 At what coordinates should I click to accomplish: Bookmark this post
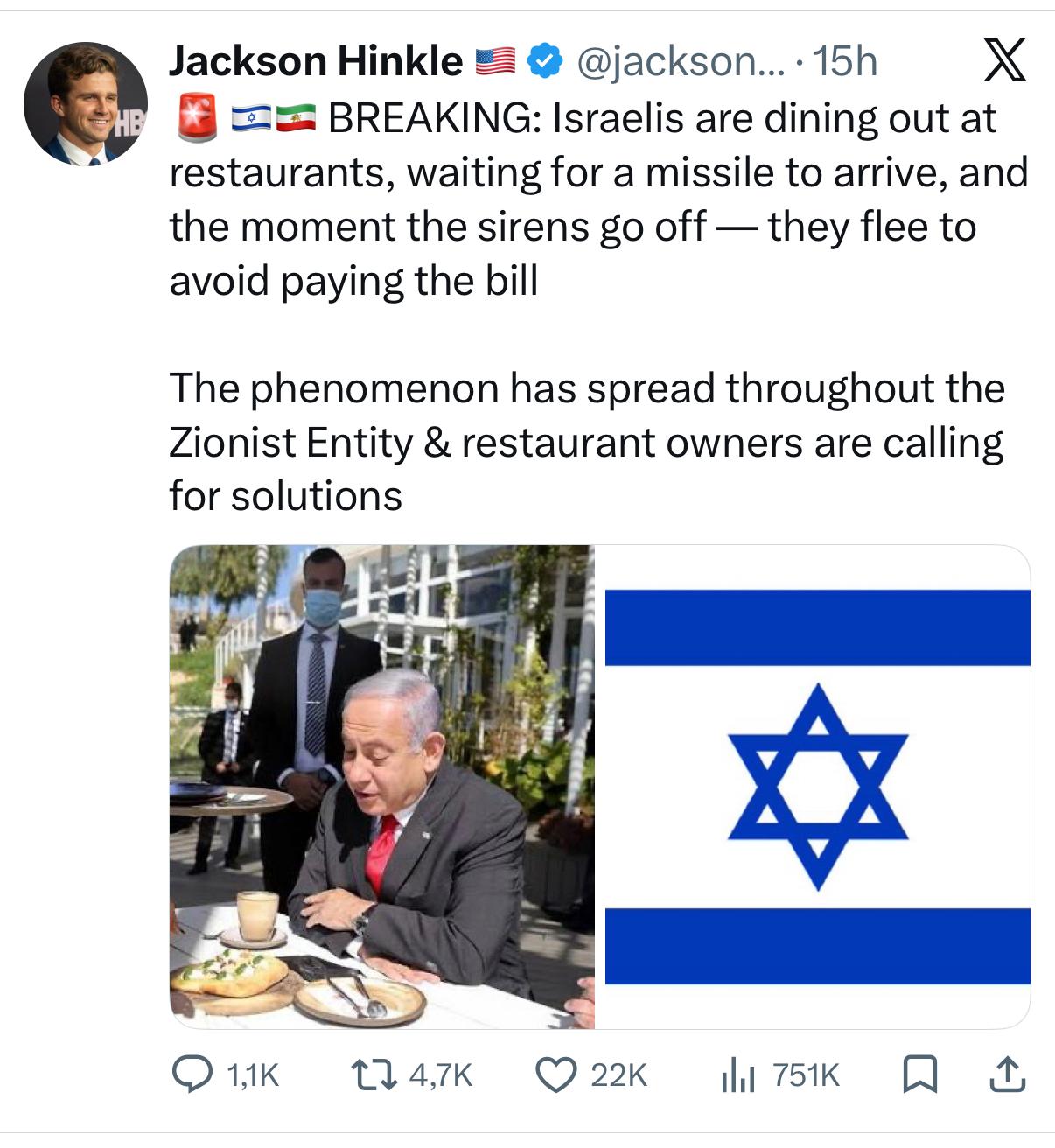(920, 1074)
